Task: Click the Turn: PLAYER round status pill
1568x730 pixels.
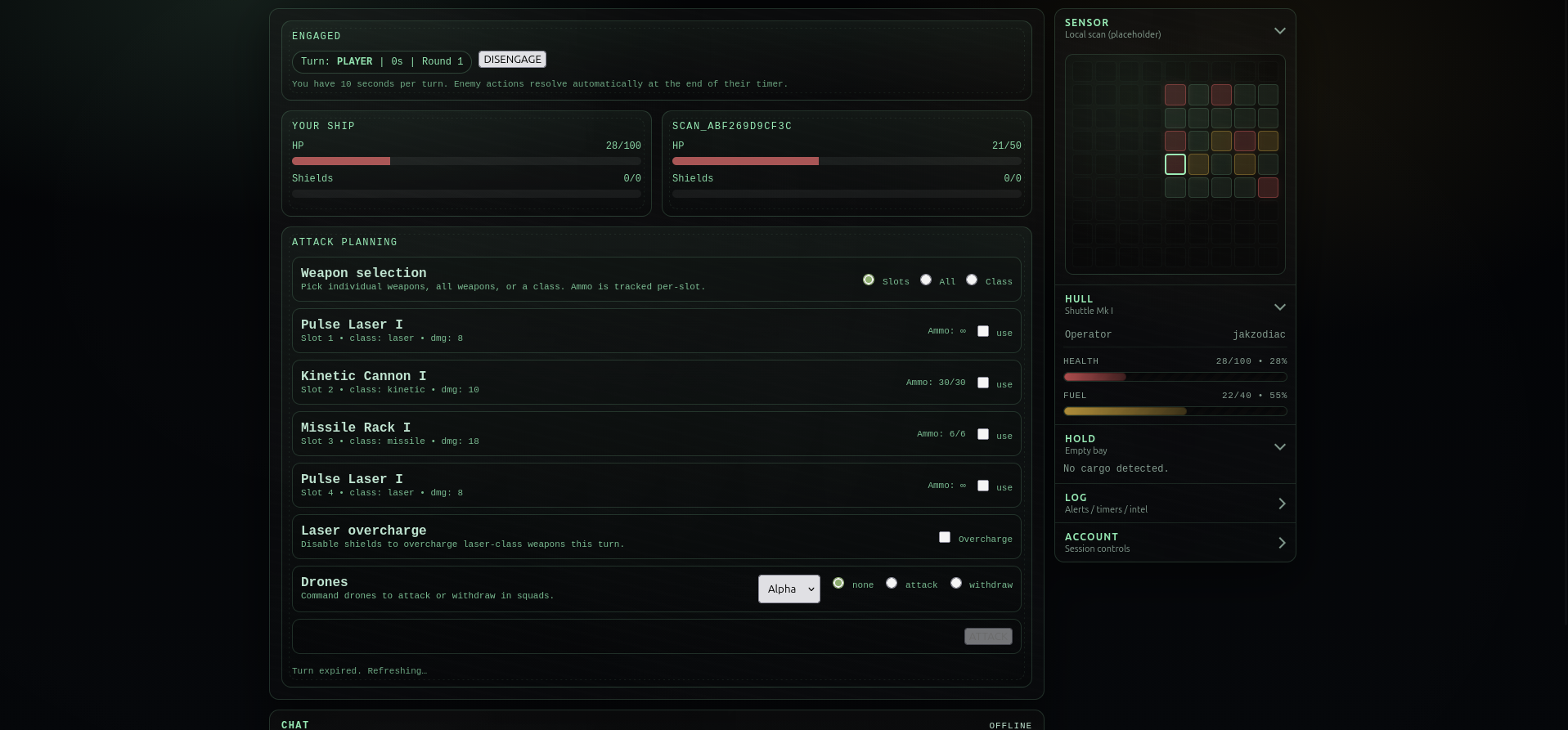Action: coord(382,61)
